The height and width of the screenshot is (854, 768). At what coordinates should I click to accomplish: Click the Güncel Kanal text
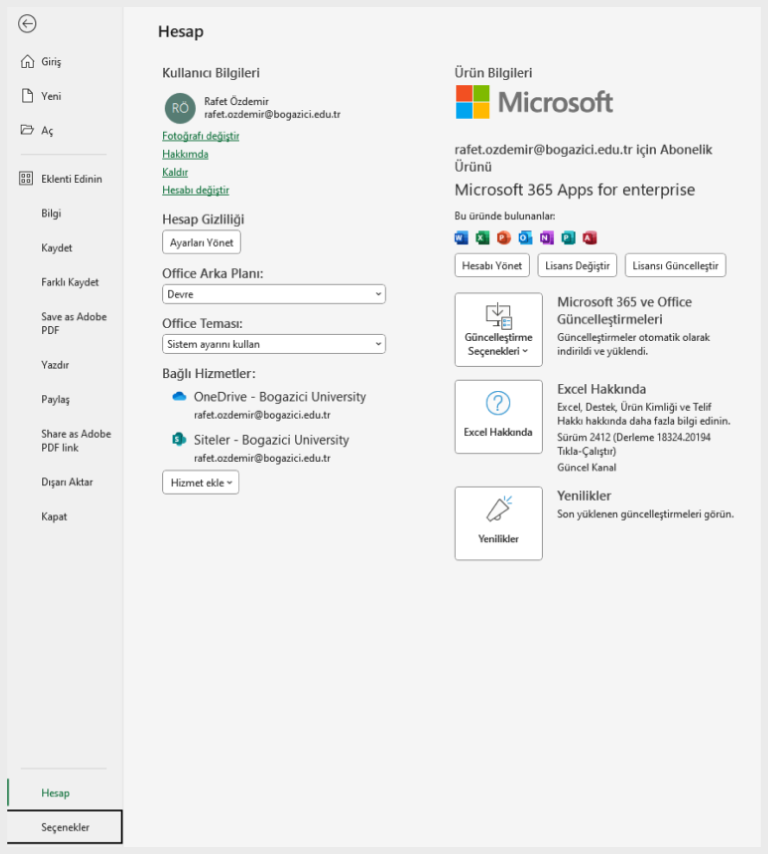click(587, 467)
